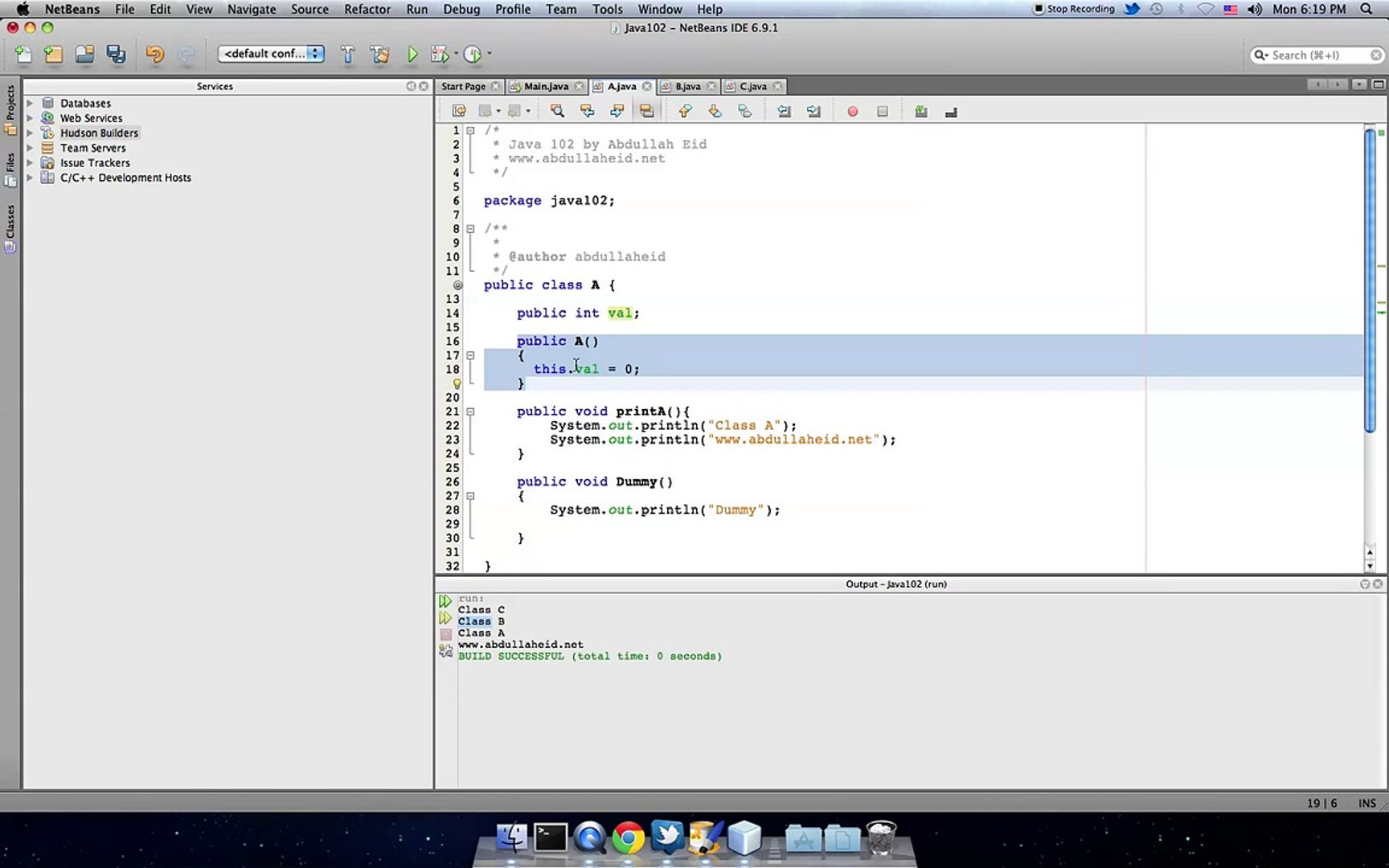Open the Refactor menu
Image resolution: width=1389 pixels, height=868 pixels.
coord(367,9)
